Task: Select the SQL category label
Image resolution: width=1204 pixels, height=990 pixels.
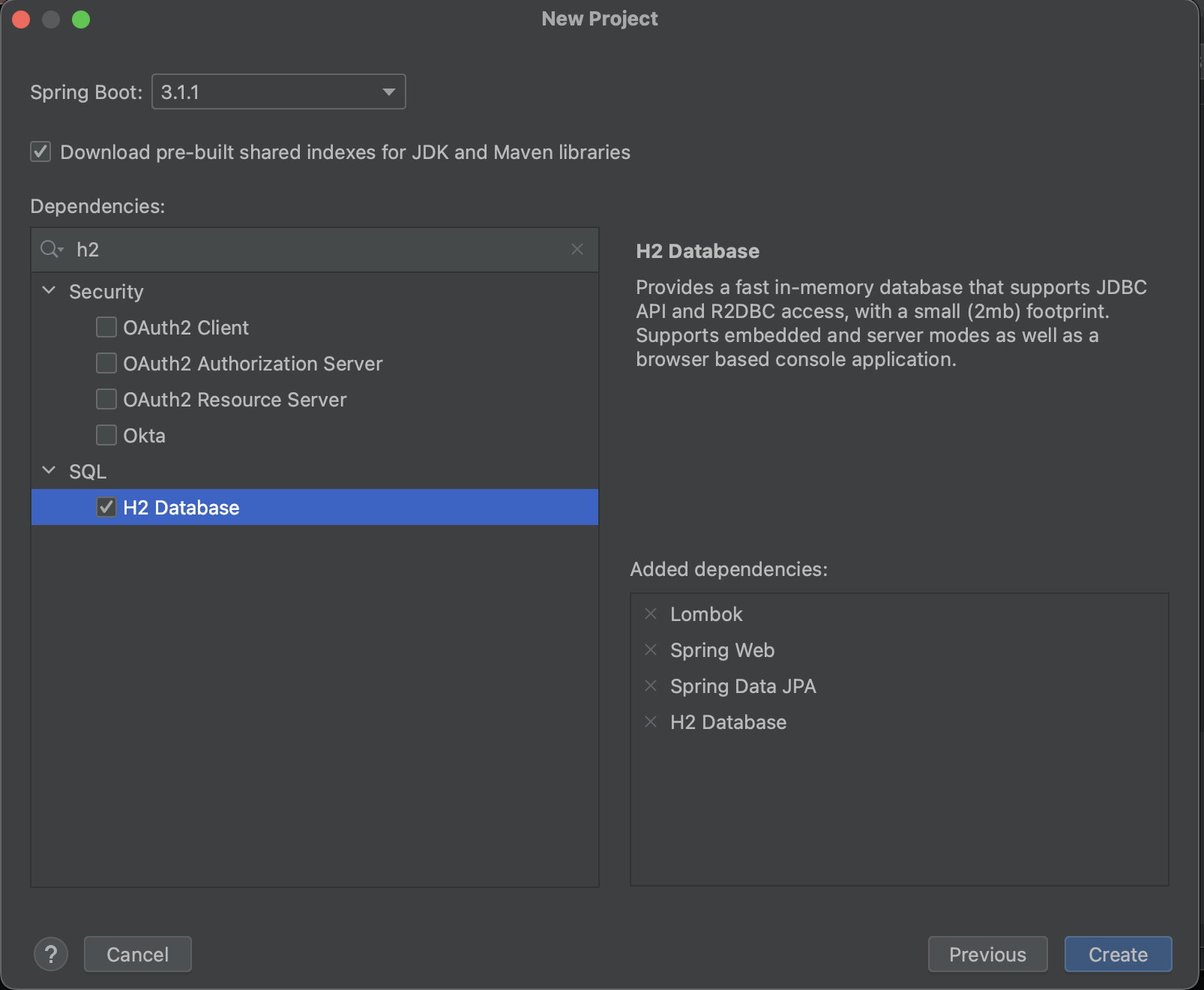Action: pos(88,472)
